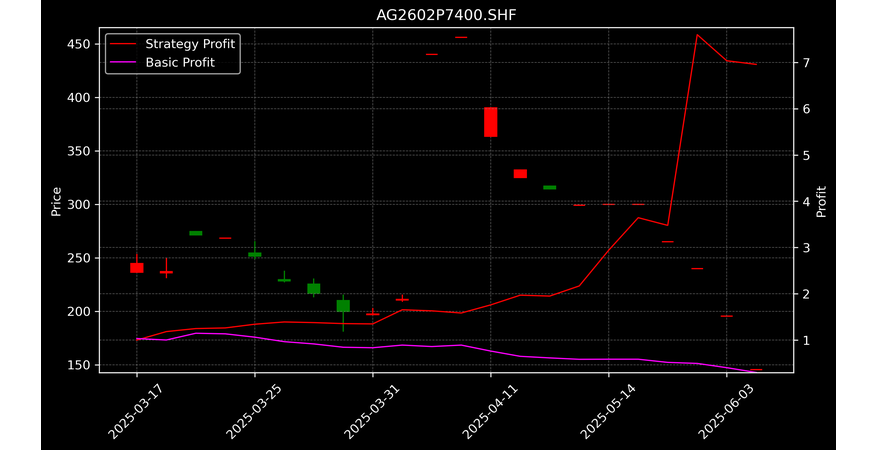Click the highest red price dash near 455
This screenshot has height=450, width=878.
pos(461,38)
